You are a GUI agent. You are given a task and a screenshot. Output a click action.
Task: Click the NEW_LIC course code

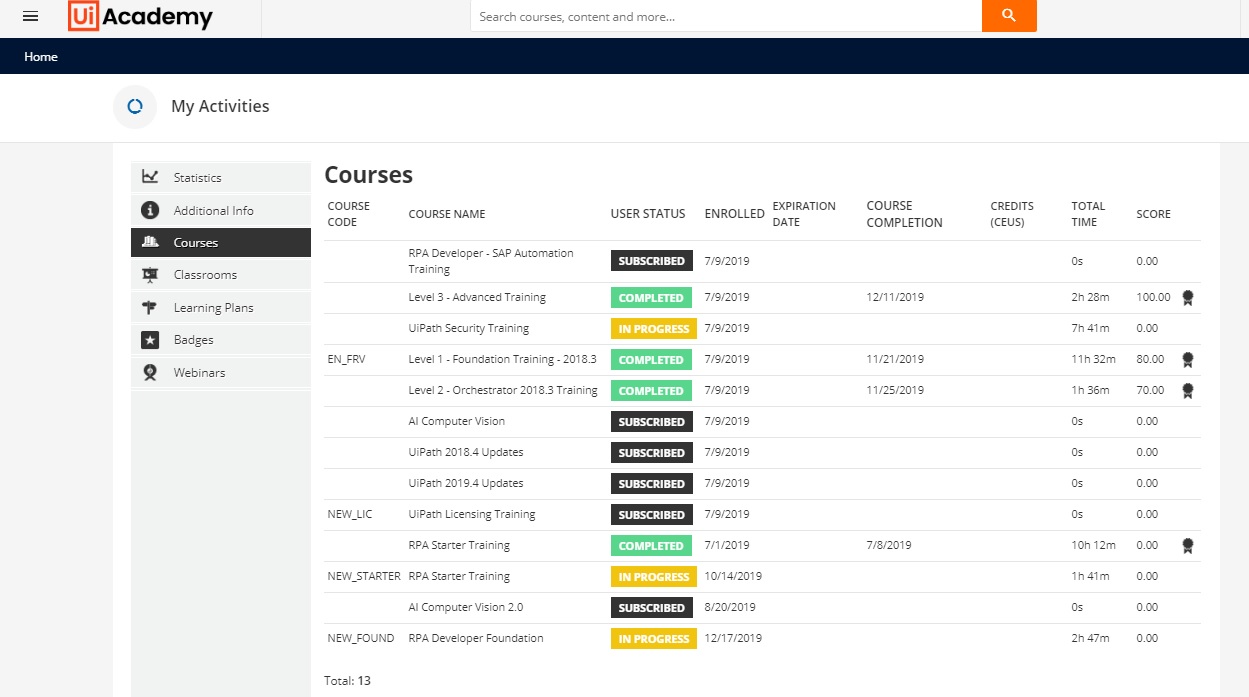[350, 514]
